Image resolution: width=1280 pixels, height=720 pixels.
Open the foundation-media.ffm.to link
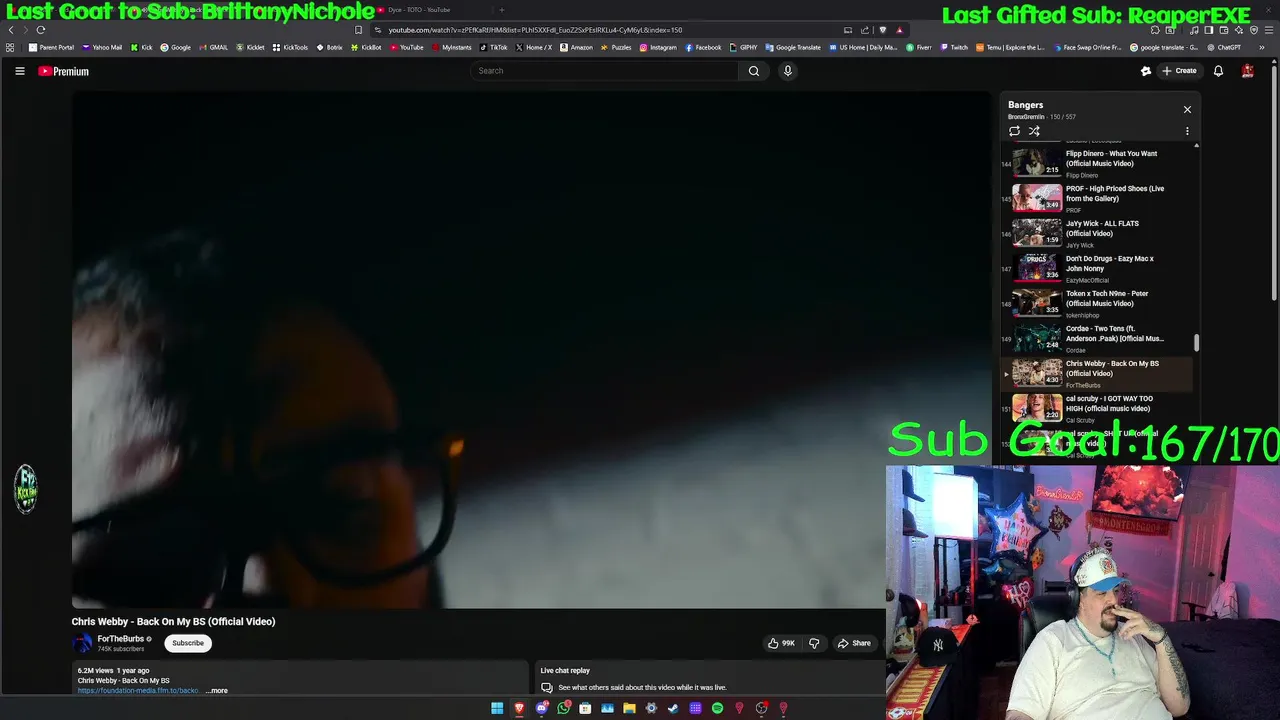pyautogui.click(x=138, y=690)
